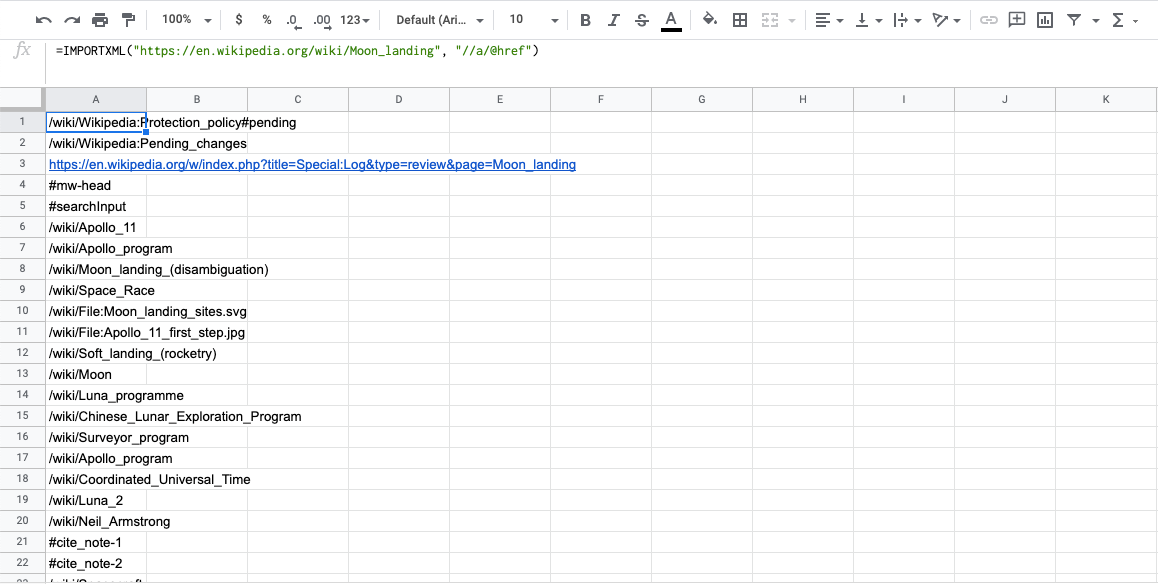Open the vertical align dropdown
The height and width of the screenshot is (584, 1158).
tap(868, 20)
